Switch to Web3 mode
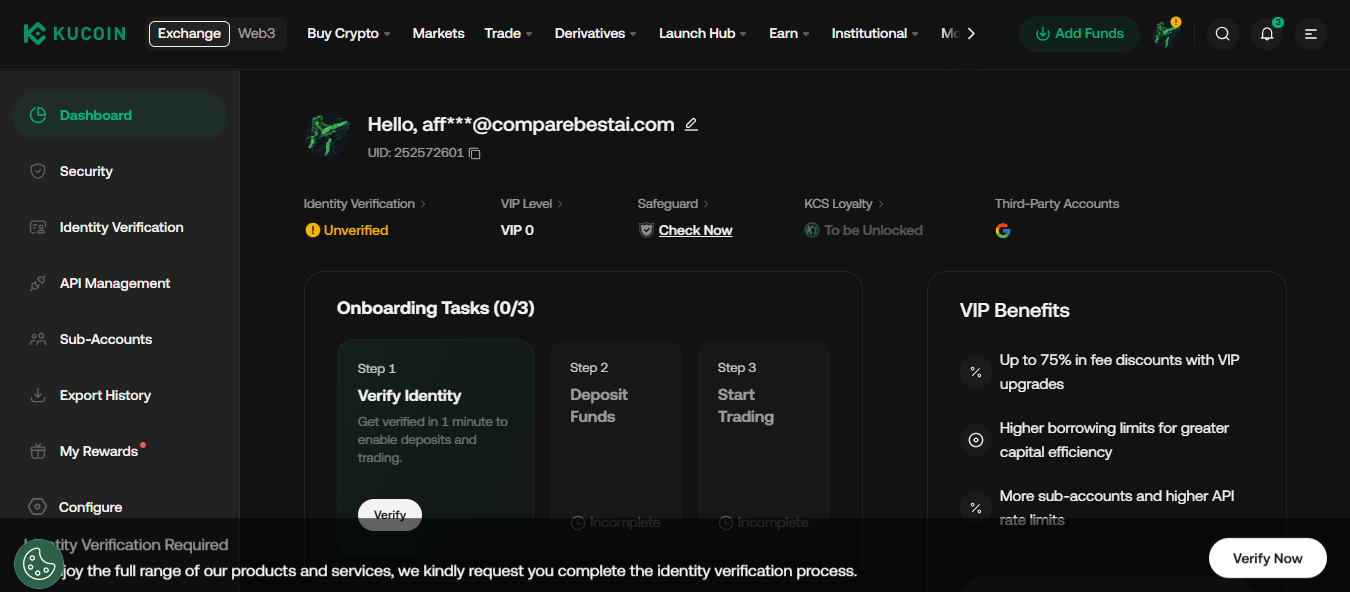The height and width of the screenshot is (592, 1350). [257, 34]
